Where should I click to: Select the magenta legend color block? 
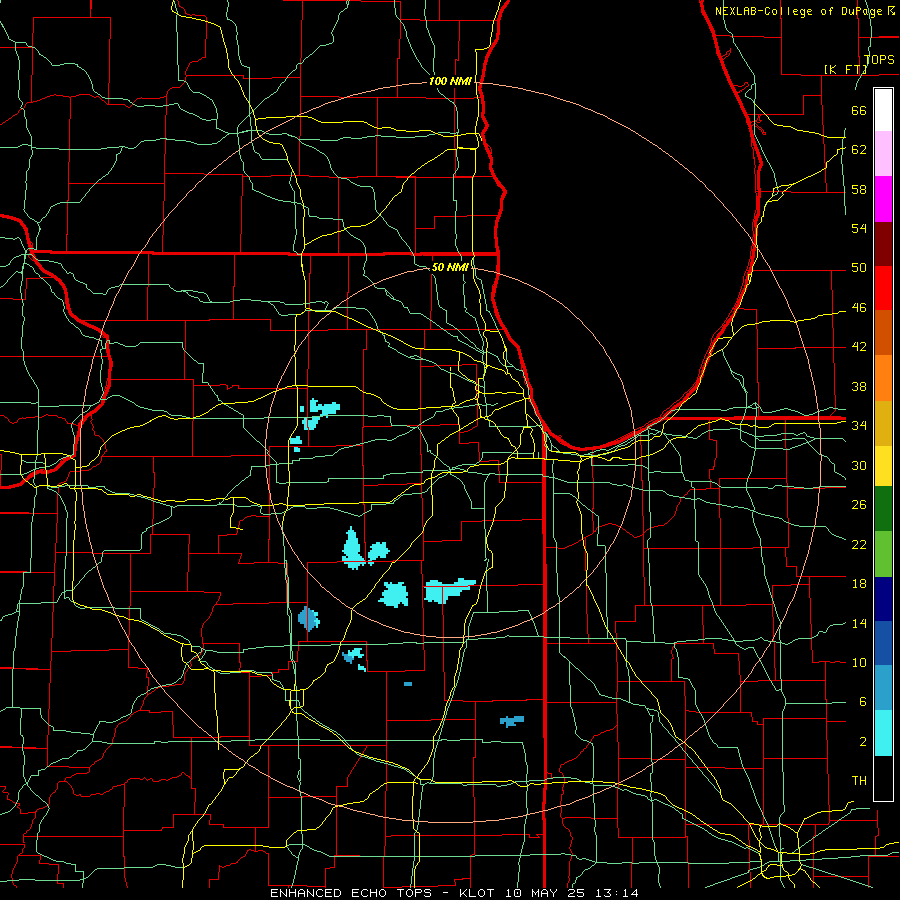[883, 199]
